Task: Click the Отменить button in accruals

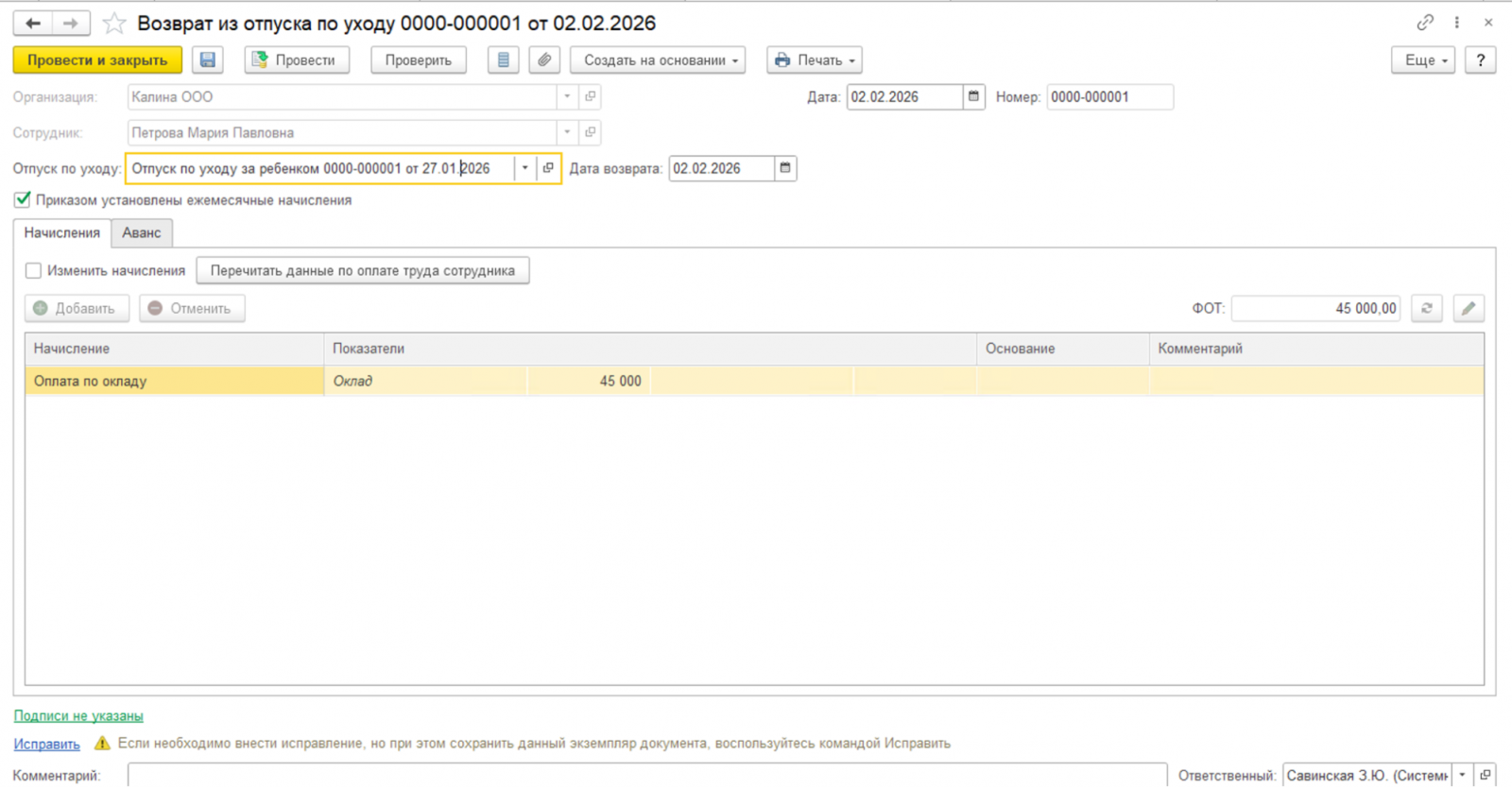Action: [x=193, y=308]
